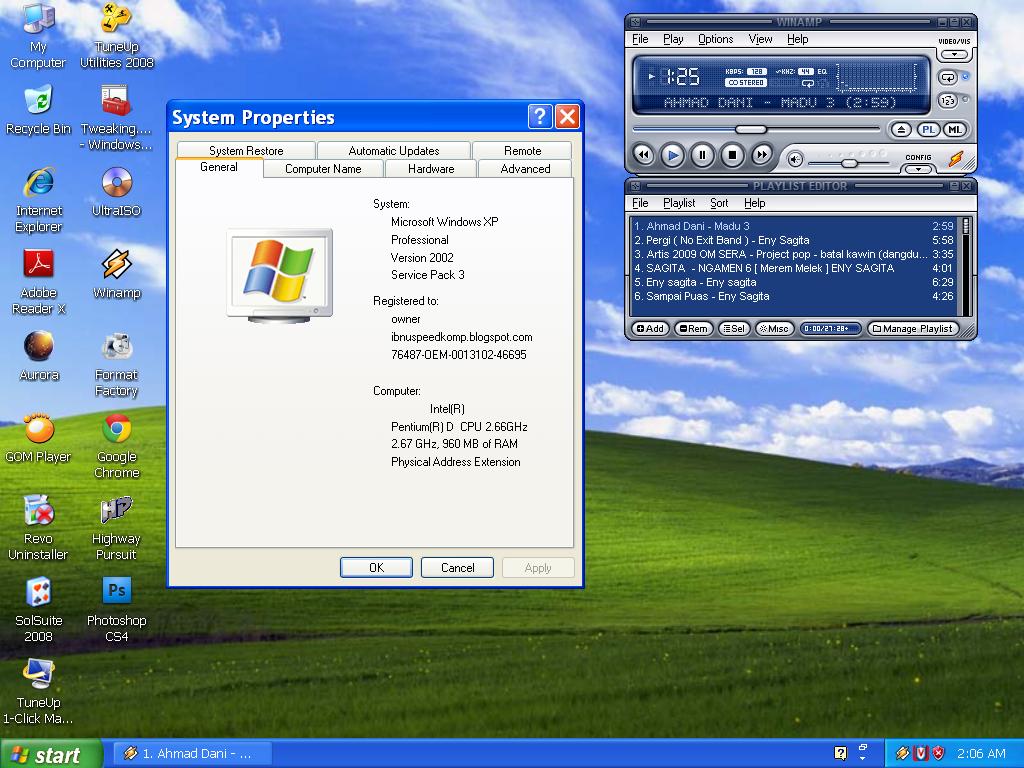This screenshot has width=1024, height=768.
Task: Click the Windows Start button
Action: click(x=51, y=754)
